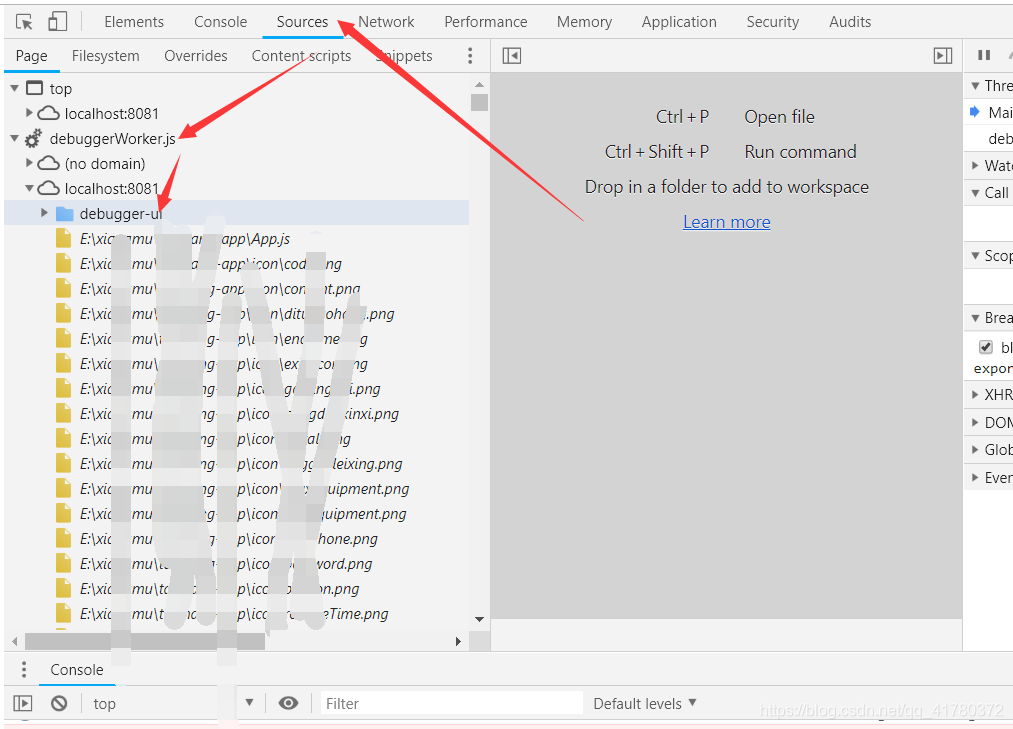Open the Security tab
The height and width of the screenshot is (729, 1013).
[773, 22]
